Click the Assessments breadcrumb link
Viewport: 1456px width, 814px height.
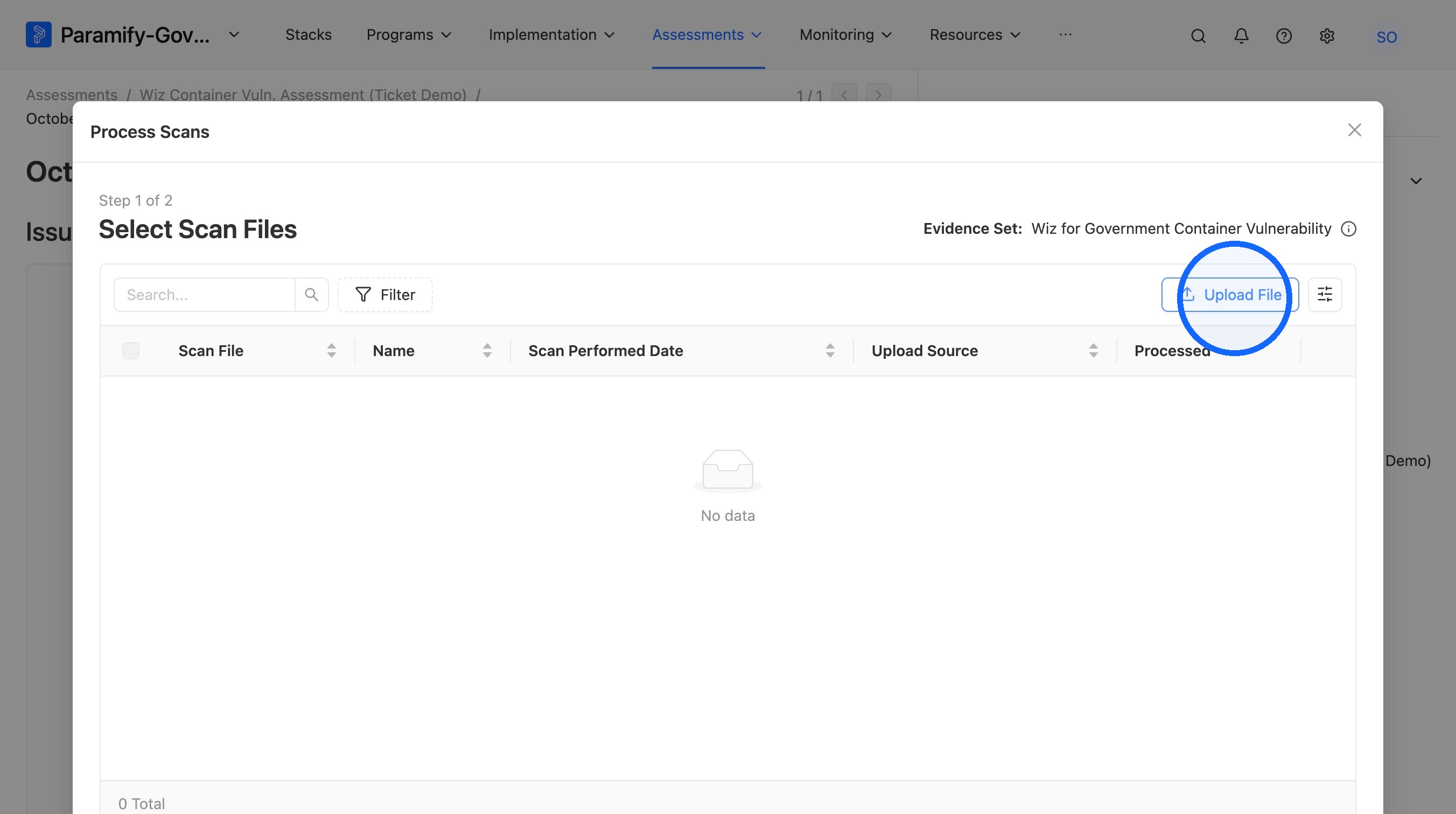coord(72,94)
